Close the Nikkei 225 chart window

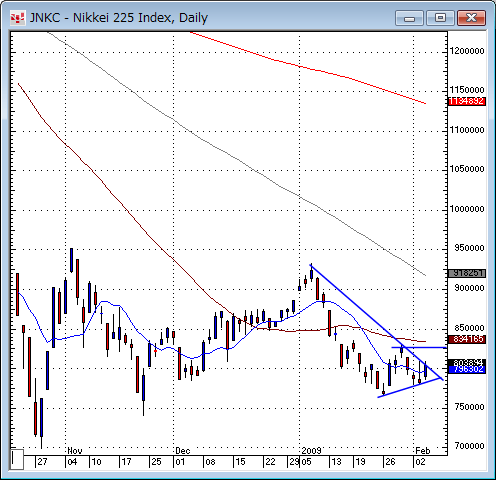pyautogui.click(x=471, y=18)
